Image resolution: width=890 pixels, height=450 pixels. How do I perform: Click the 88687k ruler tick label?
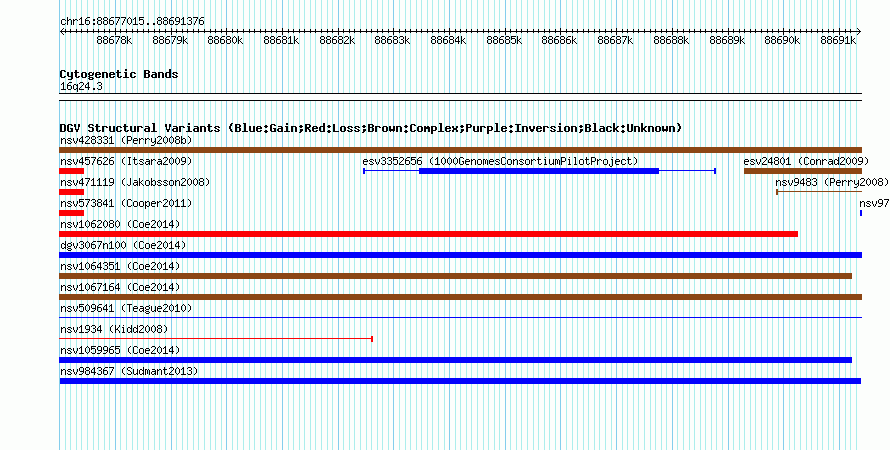[x=615, y=40]
